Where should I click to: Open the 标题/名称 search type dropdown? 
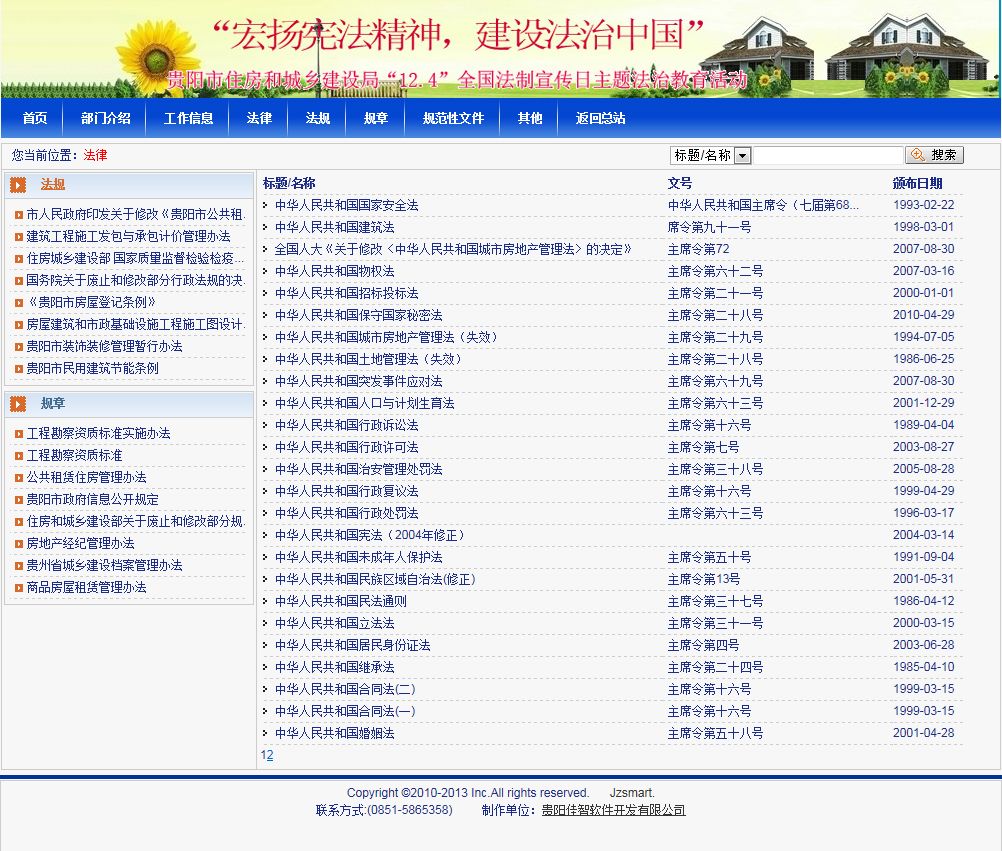point(742,156)
